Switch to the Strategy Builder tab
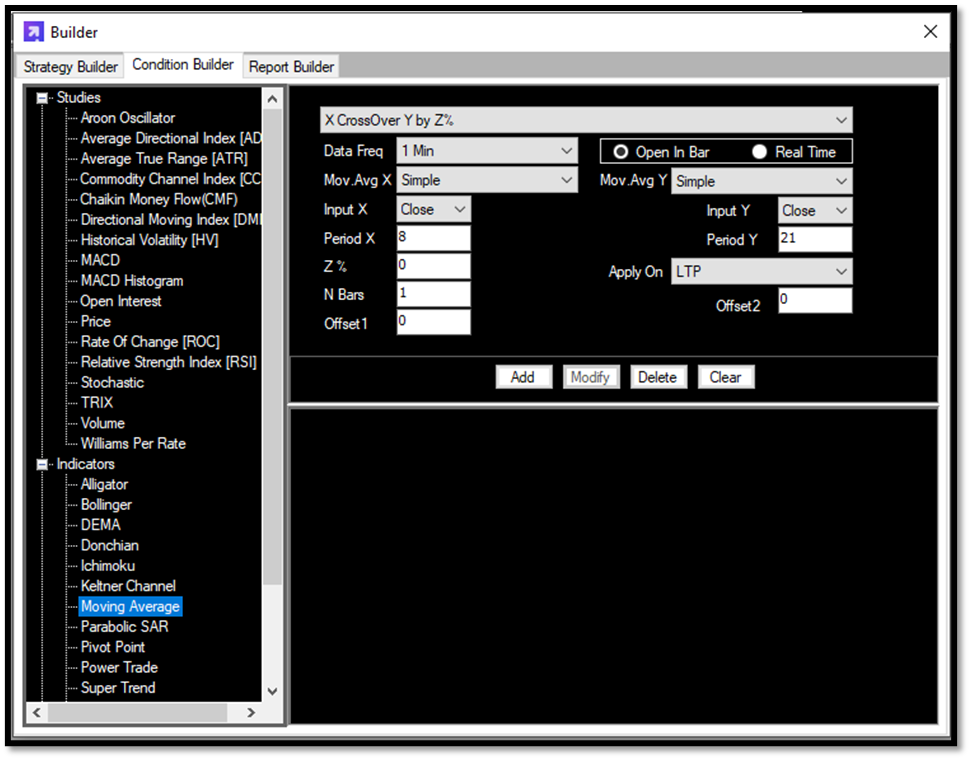 pos(70,66)
